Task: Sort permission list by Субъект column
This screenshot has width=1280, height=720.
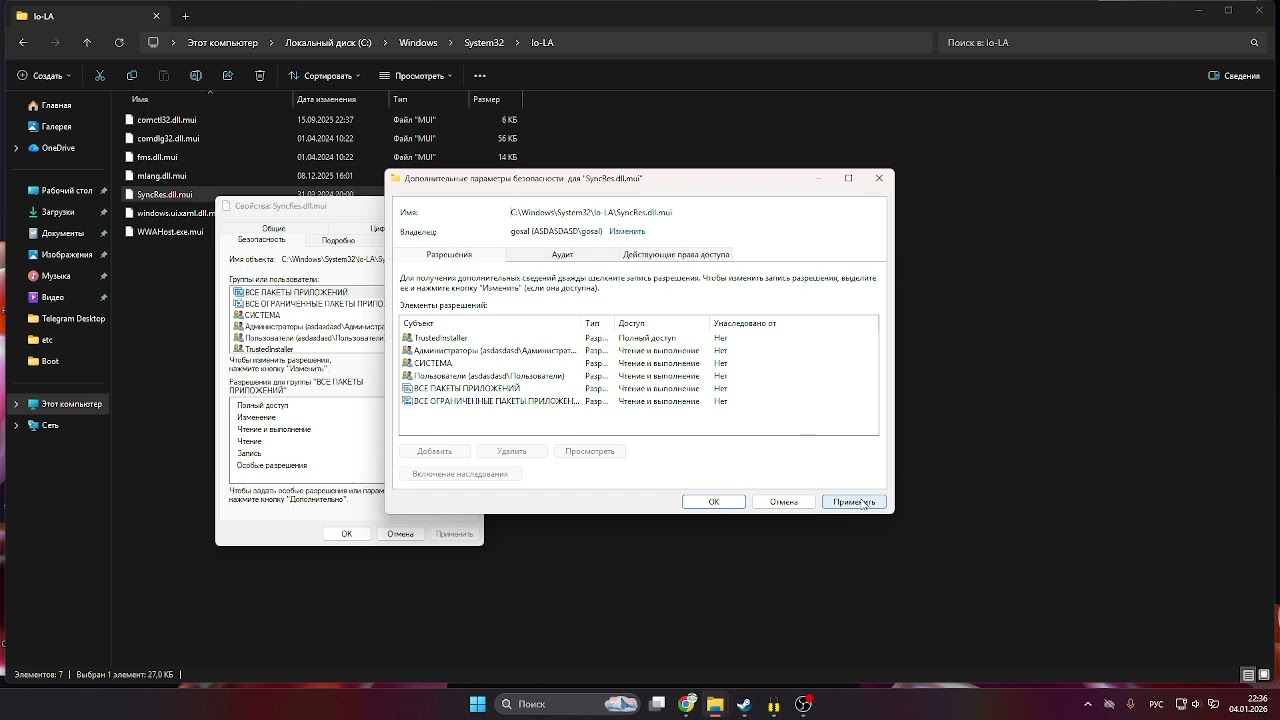Action: click(490, 323)
